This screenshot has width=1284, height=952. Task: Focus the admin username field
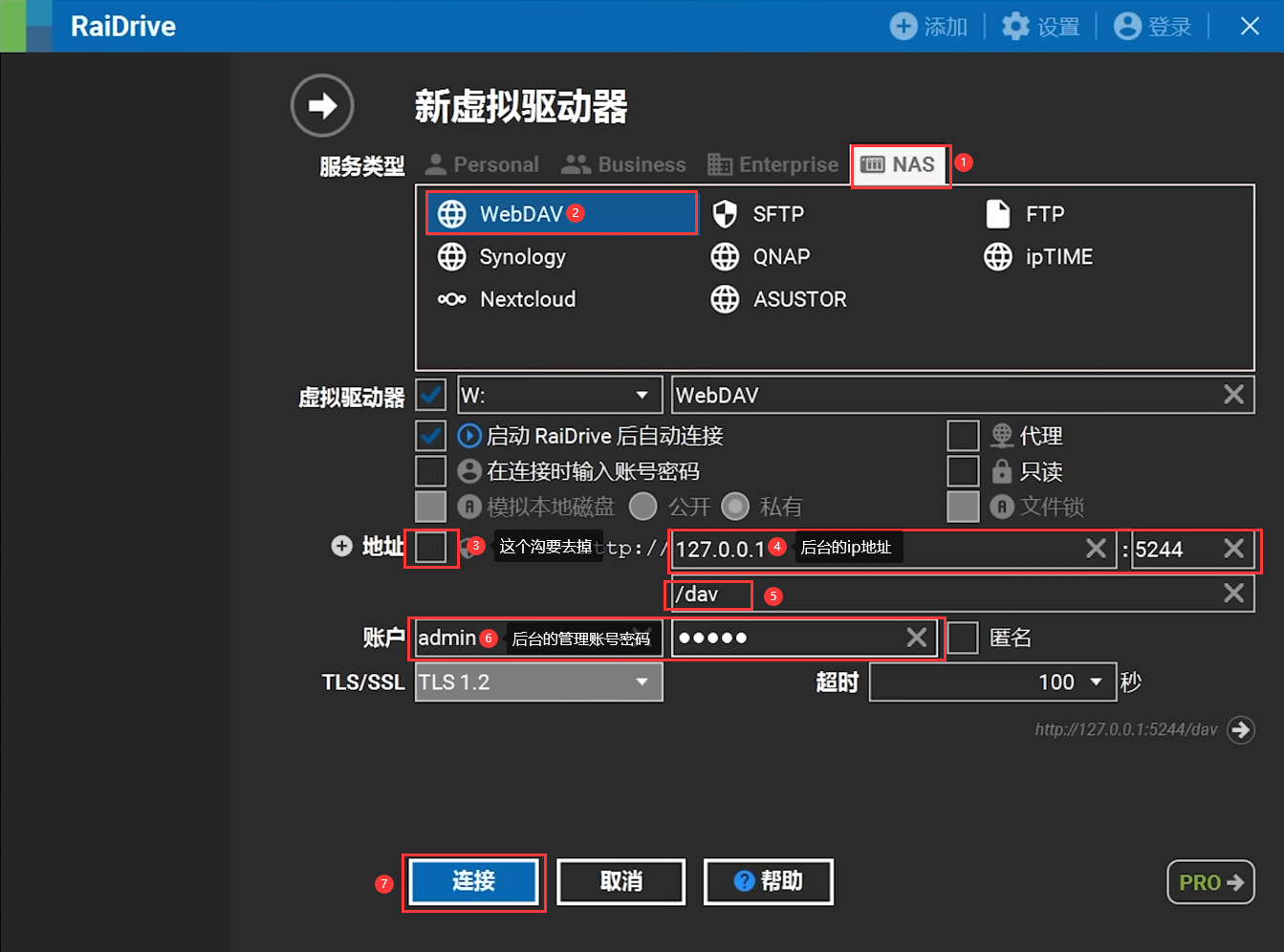(x=539, y=638)
